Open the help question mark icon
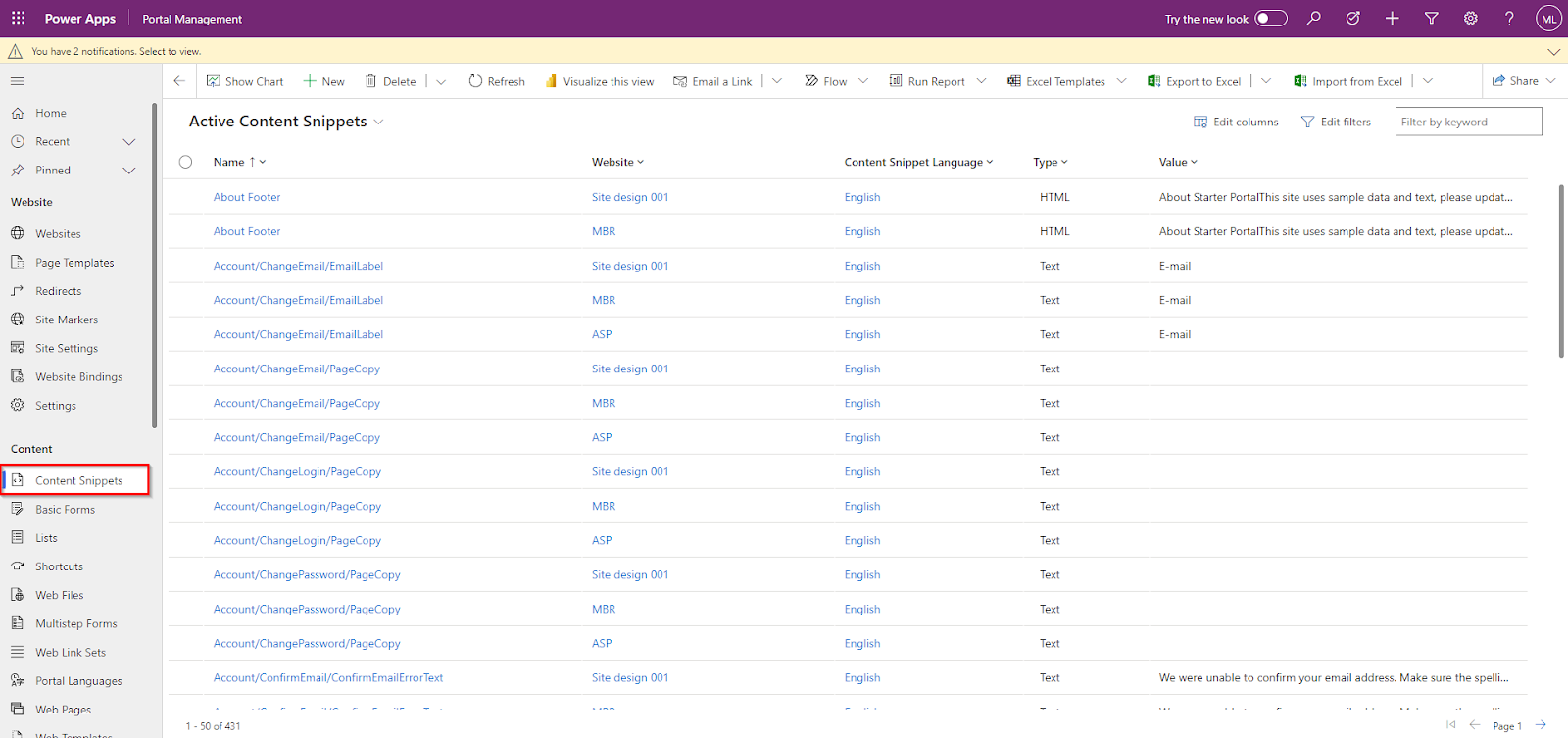This screenshot has height=738, width=1568. pos(1509,18)
